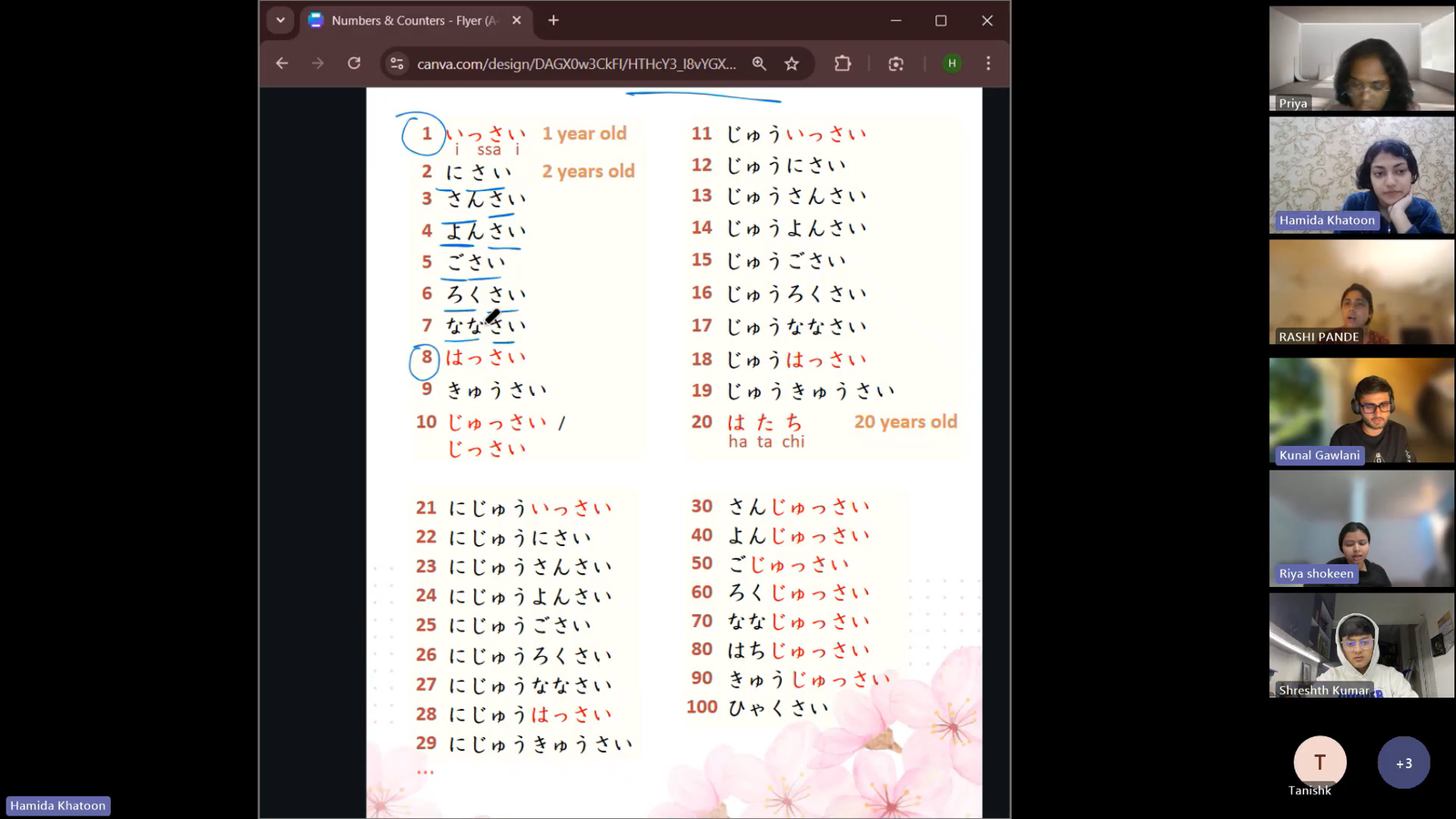
Task: Click the number 10 row
Action: click(491, 422)
